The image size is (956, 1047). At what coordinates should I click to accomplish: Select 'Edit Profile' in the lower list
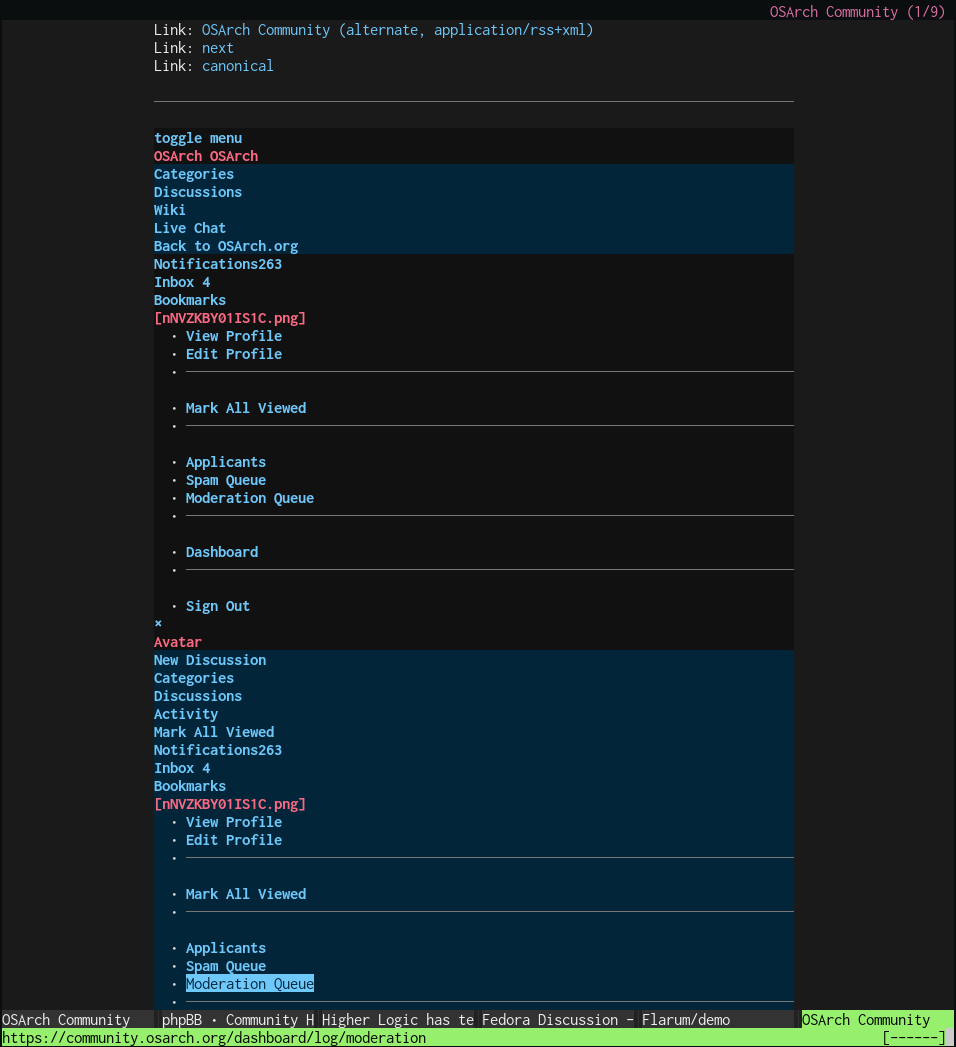234,841
